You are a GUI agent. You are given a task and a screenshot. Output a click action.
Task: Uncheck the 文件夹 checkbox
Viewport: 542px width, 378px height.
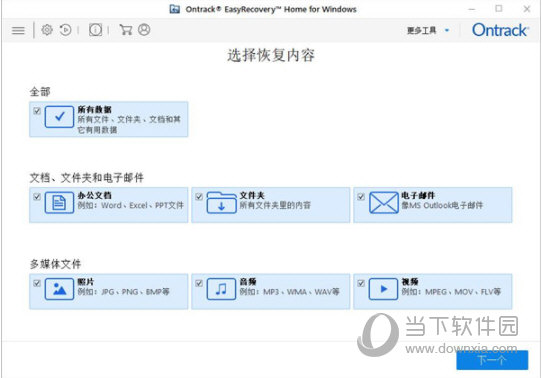pyautogui.click(x=199, y=197)
